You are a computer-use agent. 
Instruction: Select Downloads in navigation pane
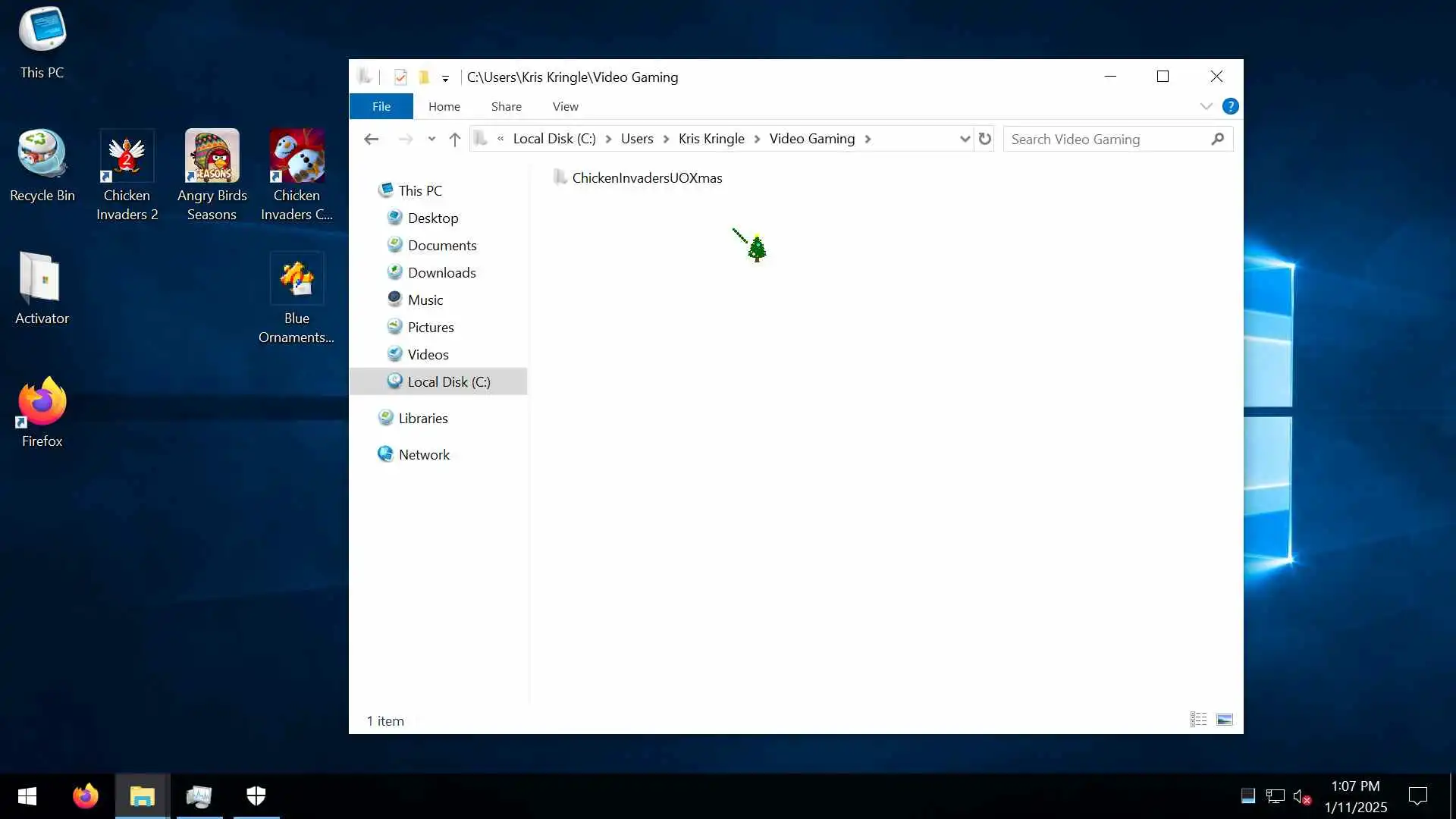(441, 272)
